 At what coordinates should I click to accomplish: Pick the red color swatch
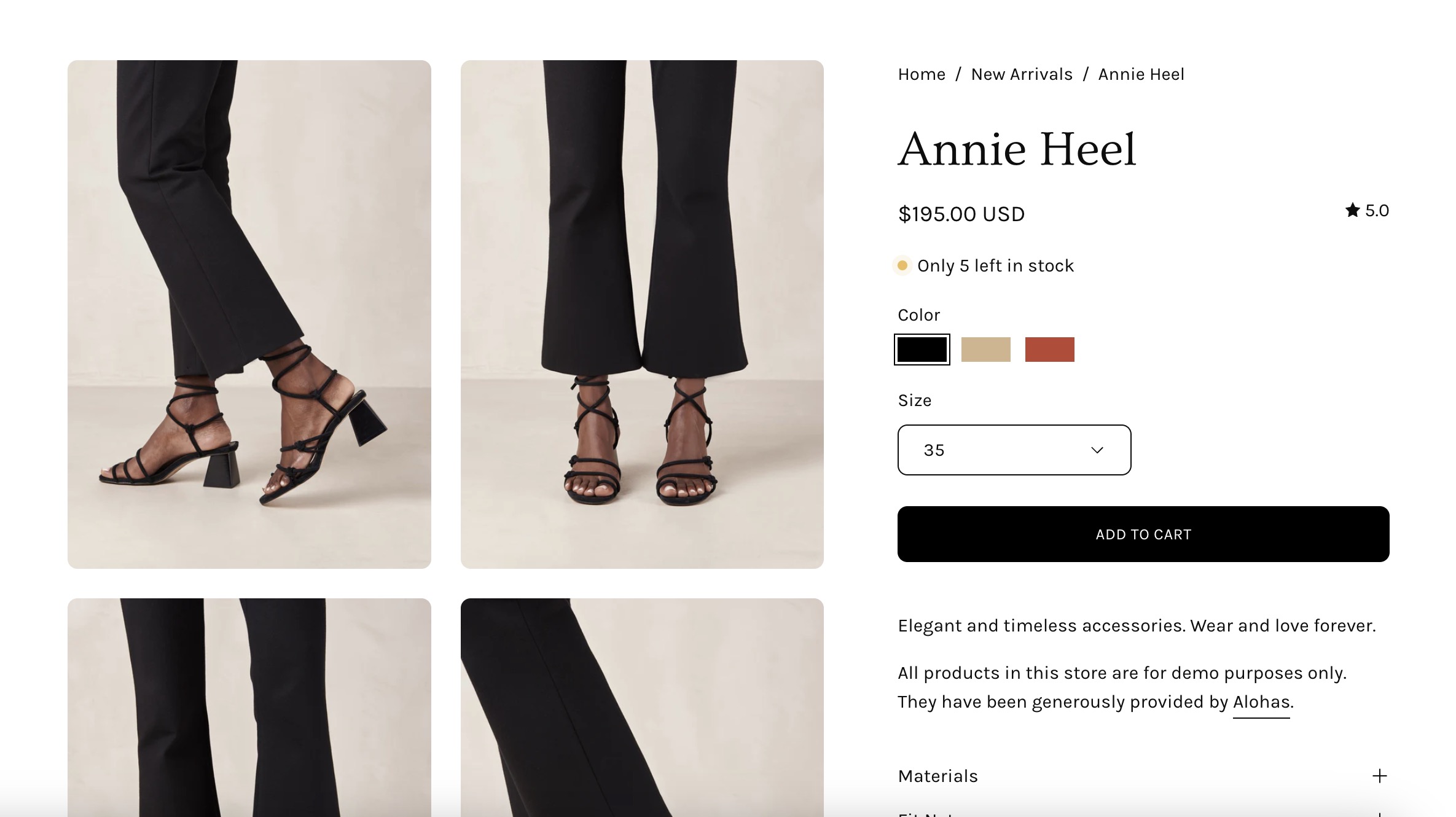[x=1049, y=350]
